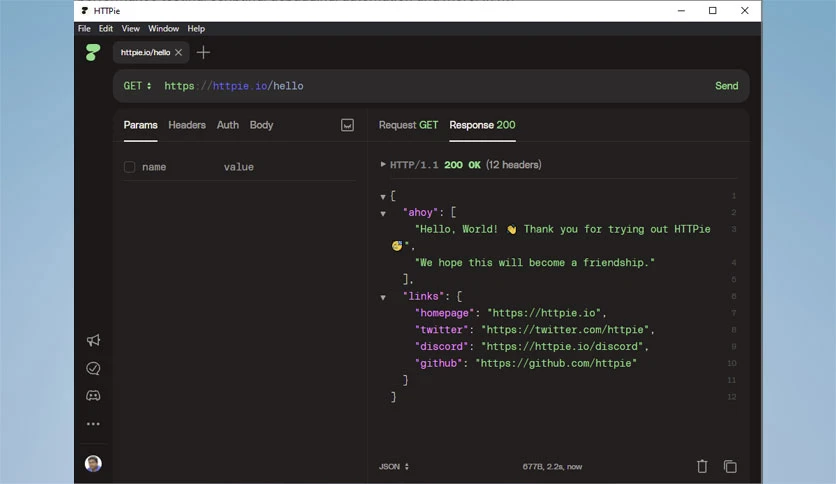Open the Window menu
836x484 pixels.
[163, 29]
